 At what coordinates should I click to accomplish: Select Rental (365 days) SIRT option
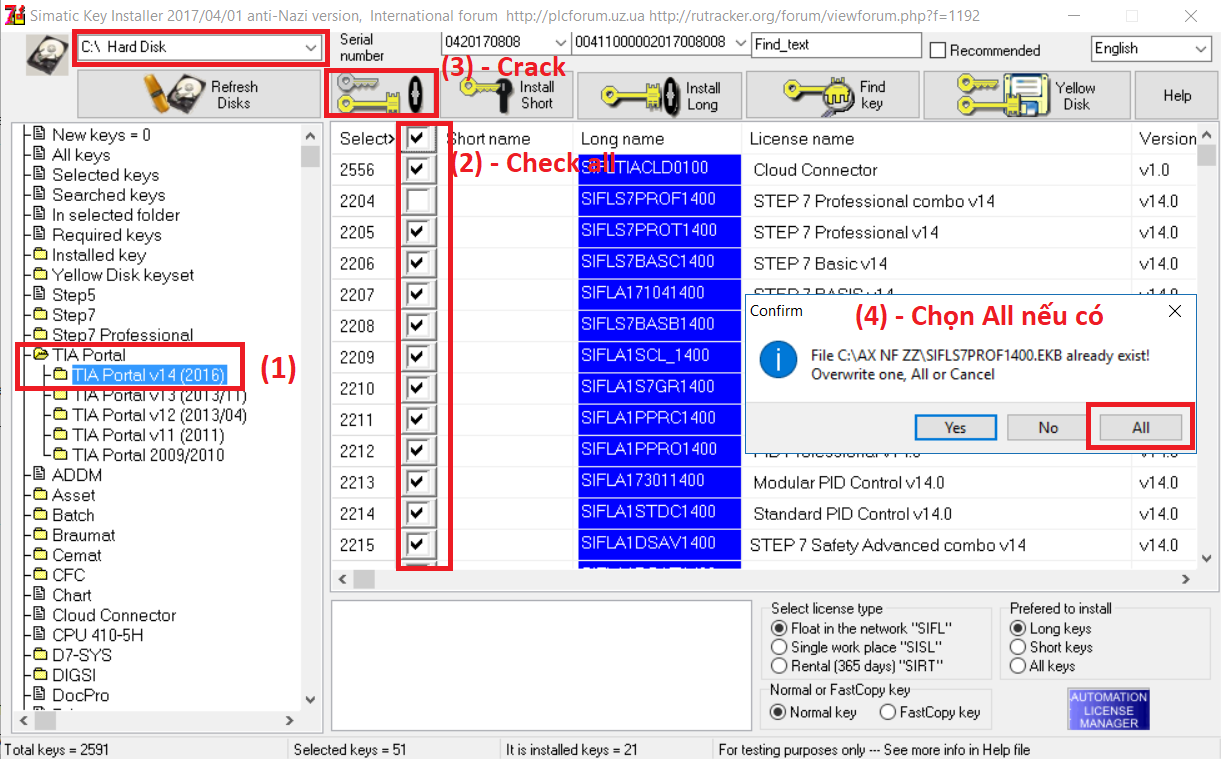pyautogui.click(x=780, y=666)
